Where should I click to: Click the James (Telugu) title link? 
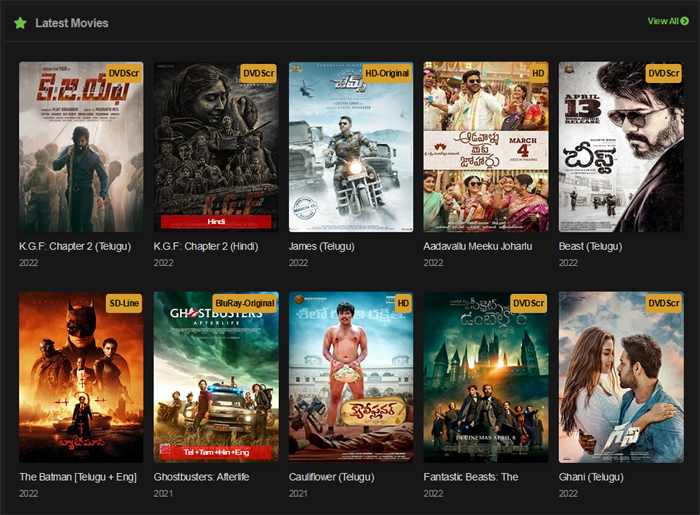point(321,246)
